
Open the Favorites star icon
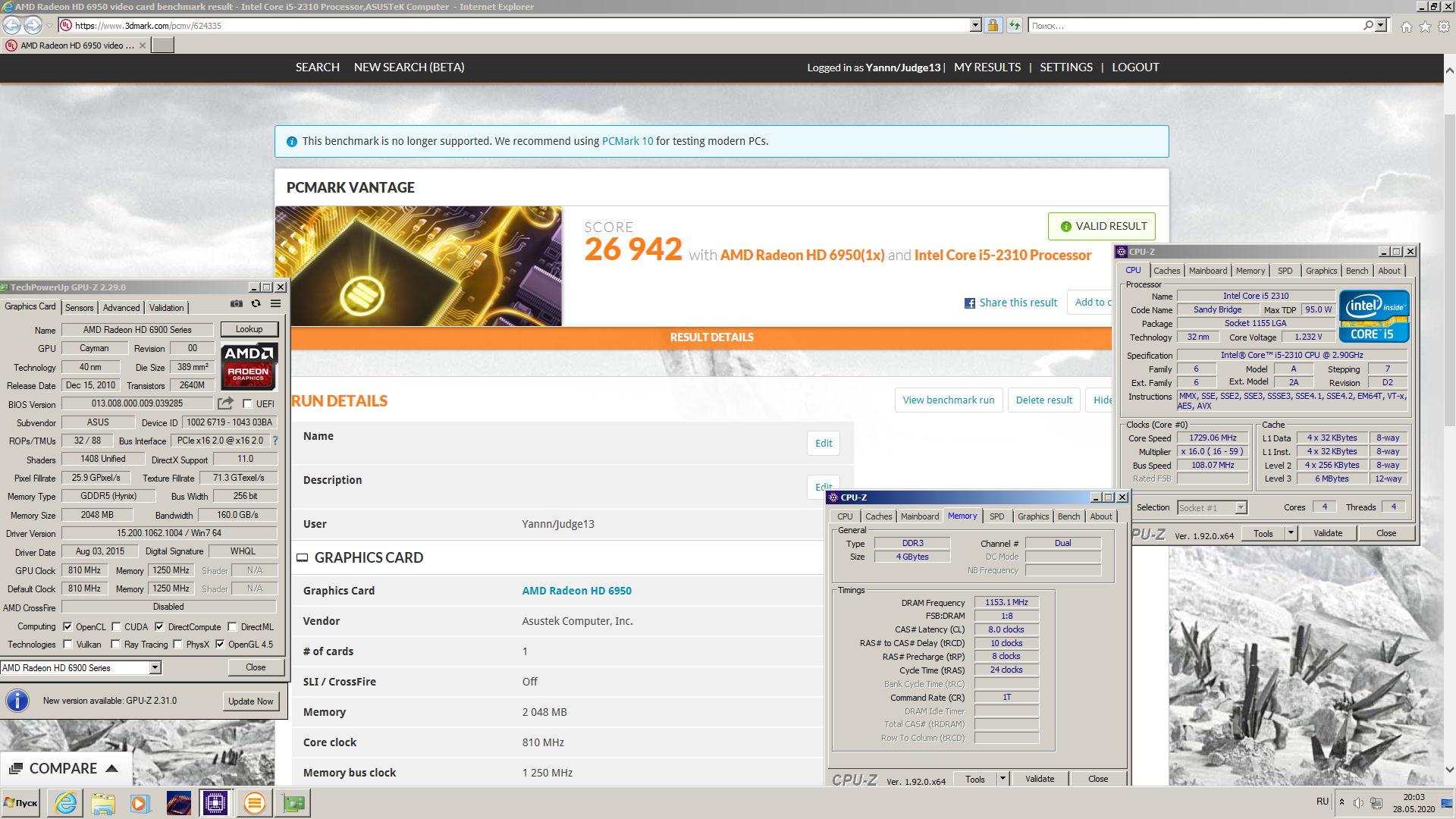point(1426,27)
